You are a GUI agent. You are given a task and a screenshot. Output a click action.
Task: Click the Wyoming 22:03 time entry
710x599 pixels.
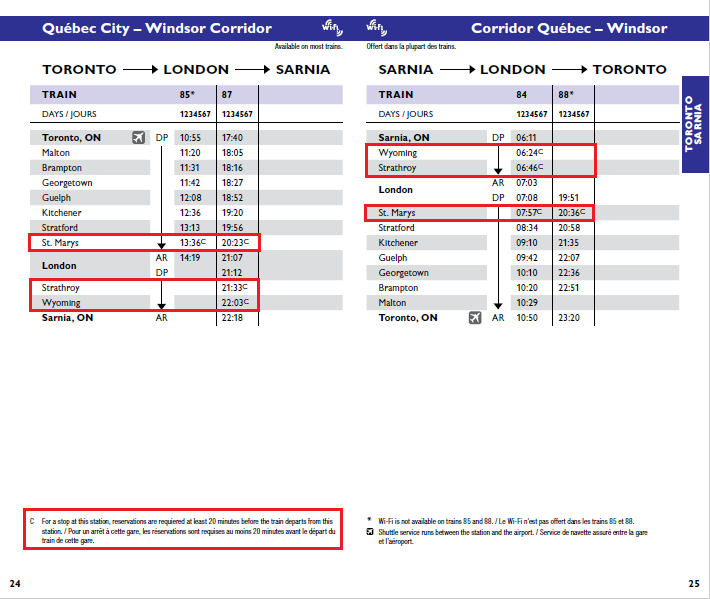[234, 303]
